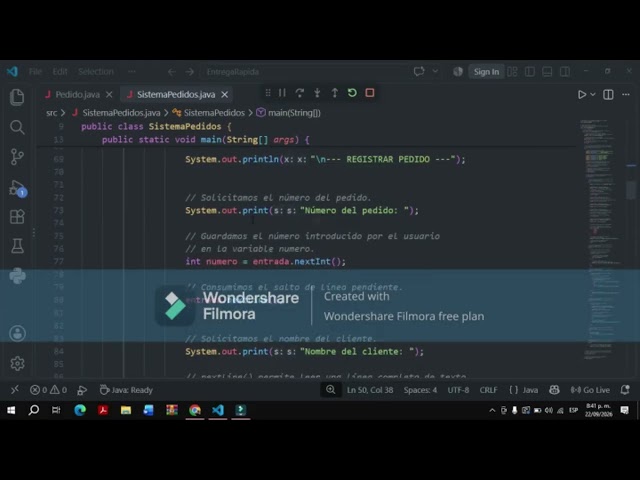
Task: Open the overflow menu ellipsis
Action: click(x=131, y=72)
